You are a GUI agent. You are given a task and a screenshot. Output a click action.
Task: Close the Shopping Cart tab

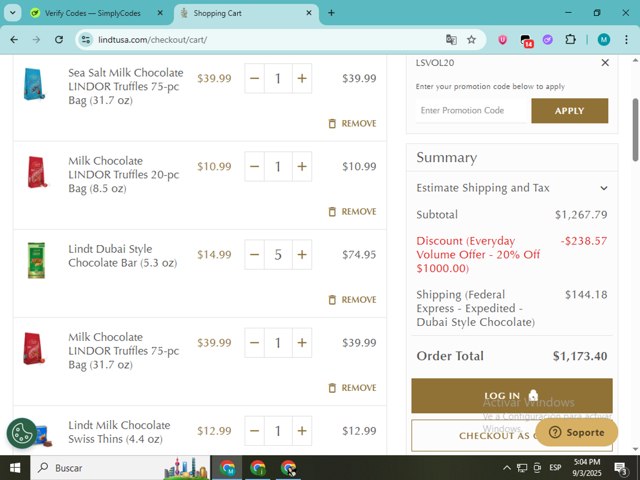[x=309, y=13]
